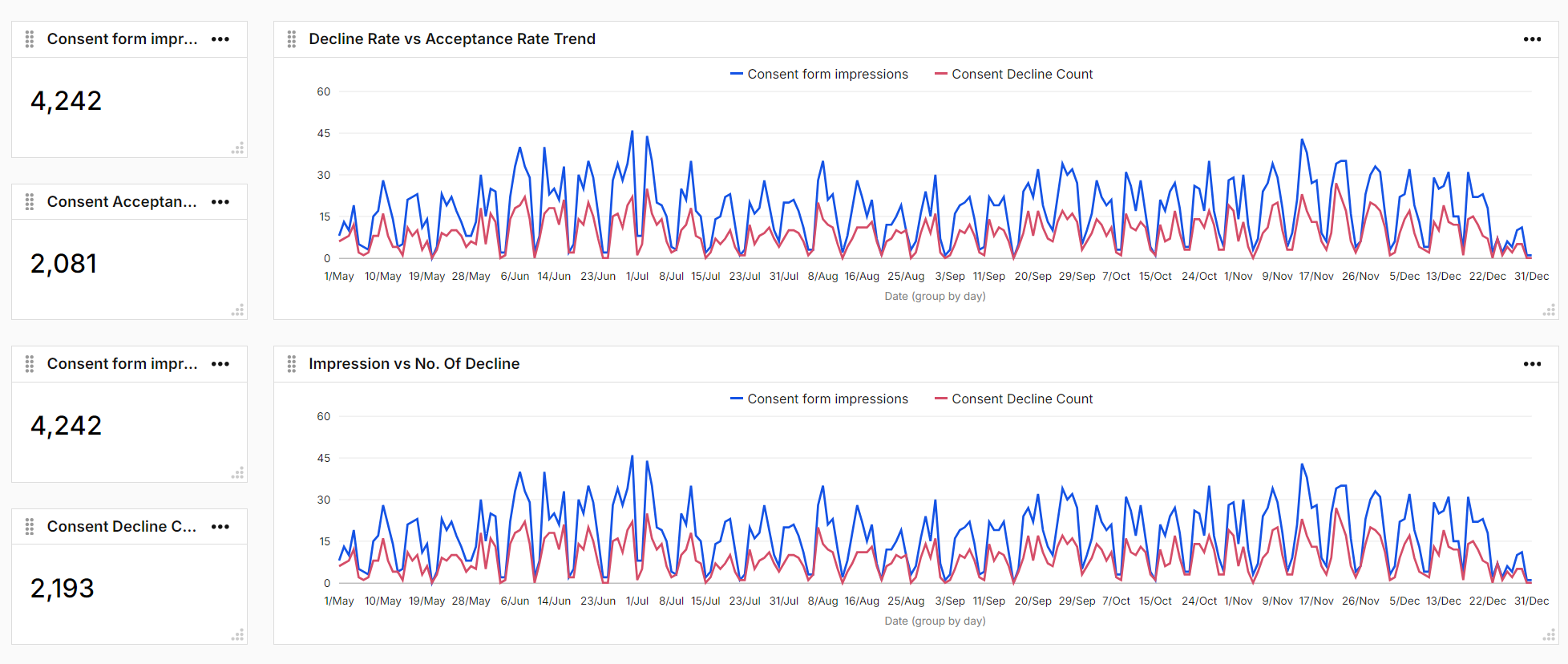Click the resize handle on the Consent Decline Count card
Viewport: 1568px width, 664px height.
(x=238, y=635)
